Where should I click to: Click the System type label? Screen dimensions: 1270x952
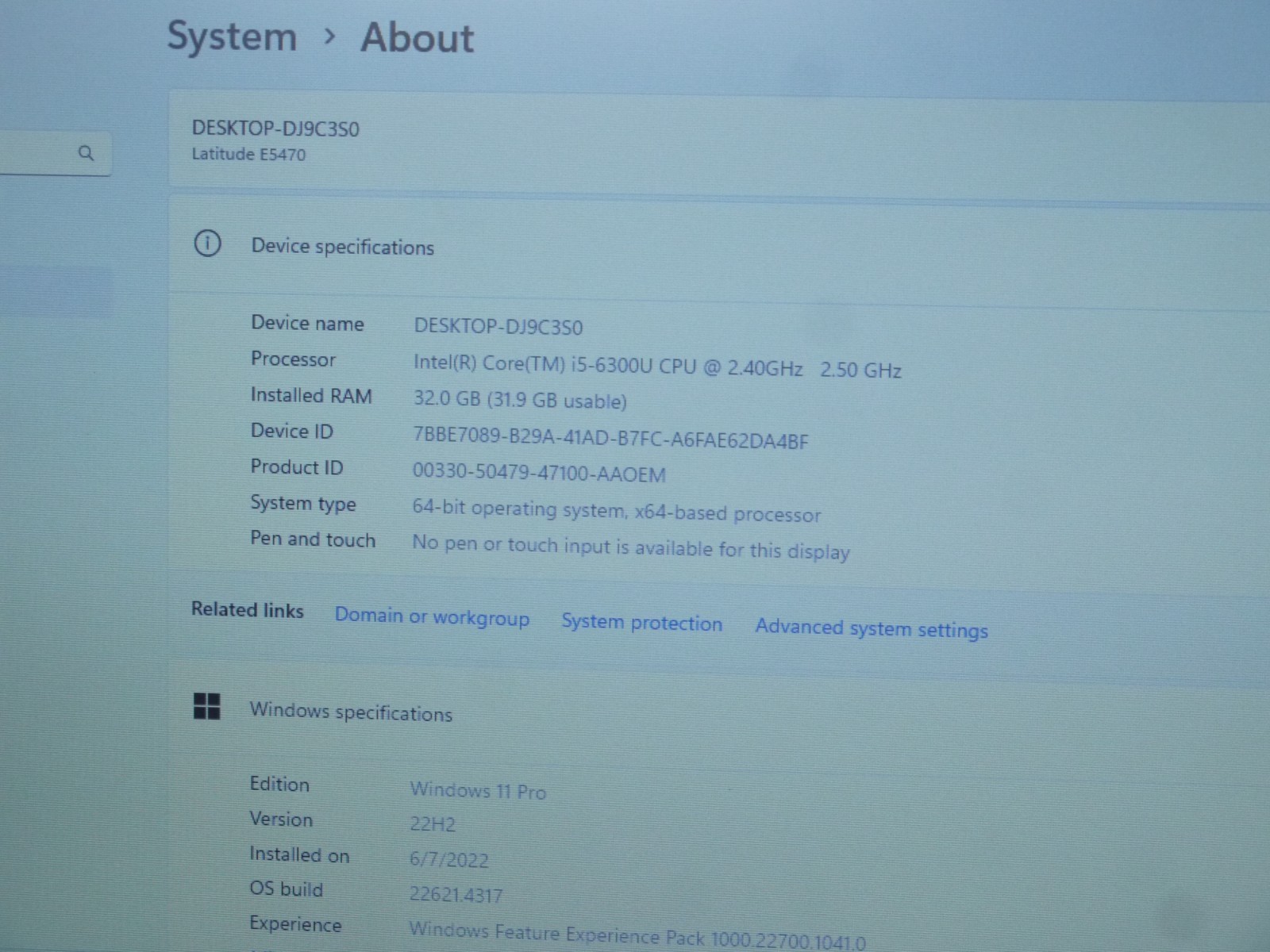click(303, 504)
